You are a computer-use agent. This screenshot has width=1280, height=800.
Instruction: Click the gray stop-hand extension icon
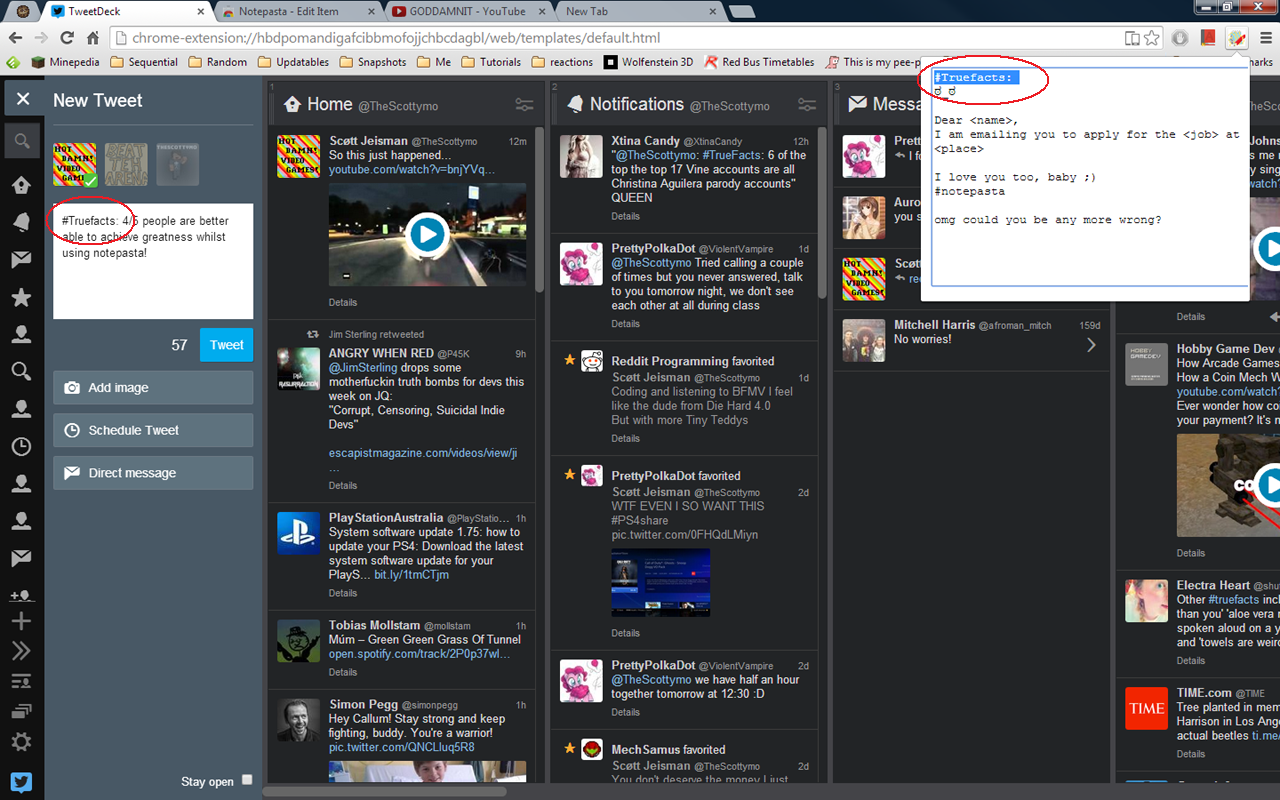(1180, 38)
